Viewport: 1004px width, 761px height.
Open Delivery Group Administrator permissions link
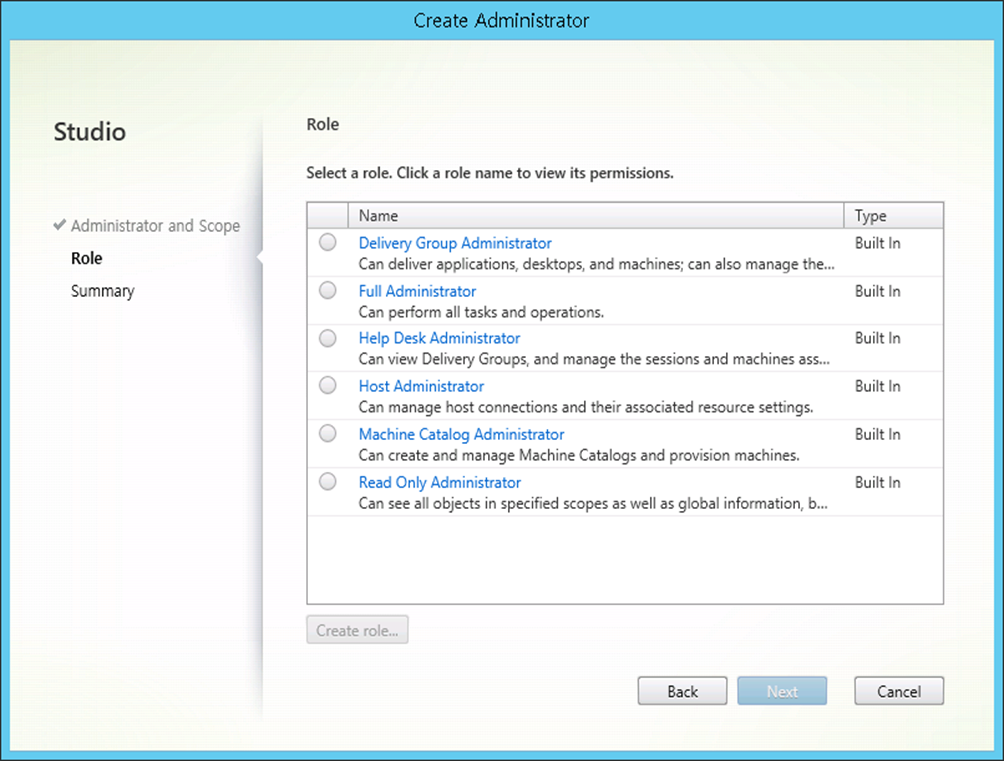click(455, 243)
